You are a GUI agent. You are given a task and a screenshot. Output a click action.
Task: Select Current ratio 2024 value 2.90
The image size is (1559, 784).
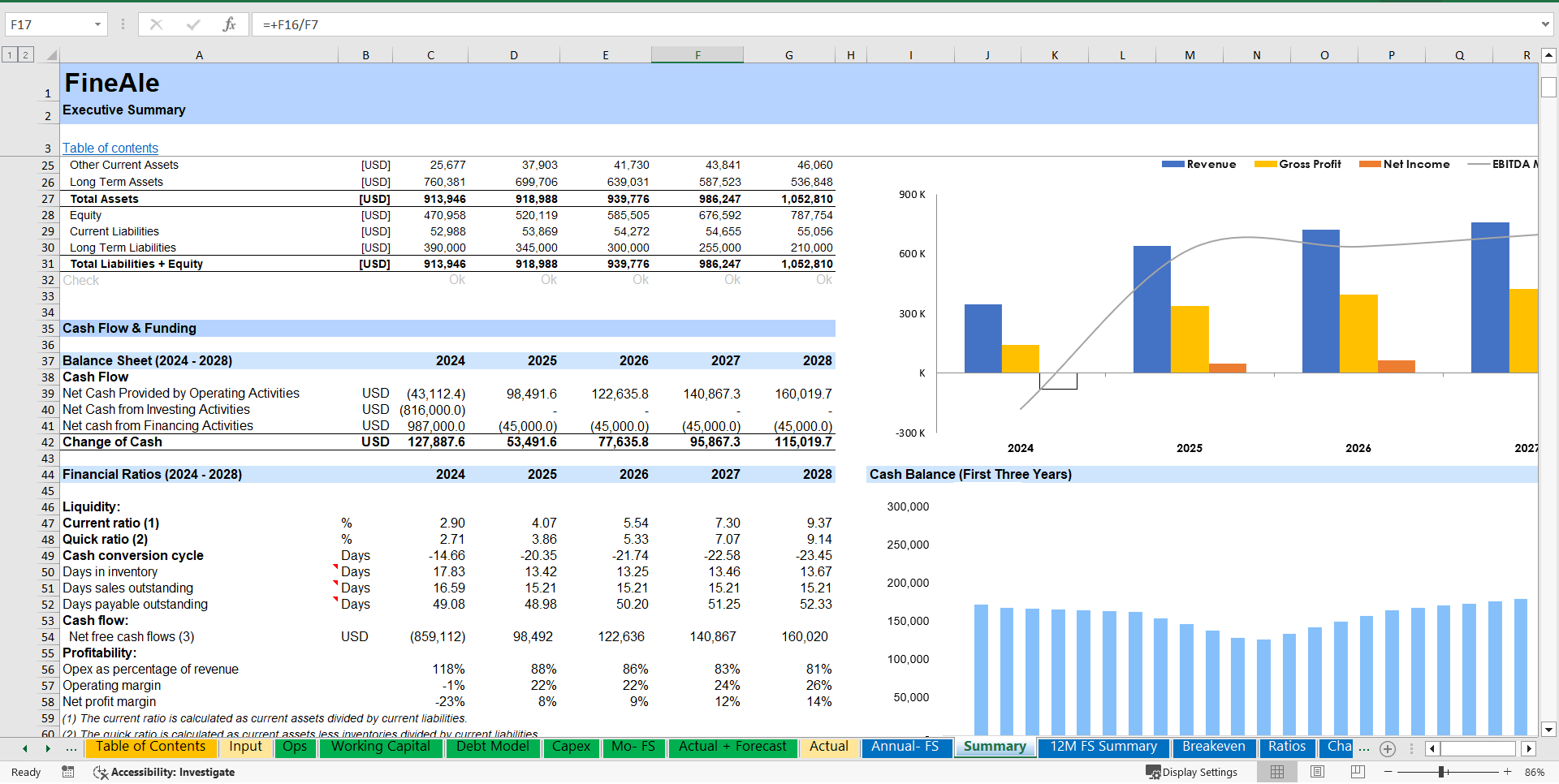tap(452, 523)
